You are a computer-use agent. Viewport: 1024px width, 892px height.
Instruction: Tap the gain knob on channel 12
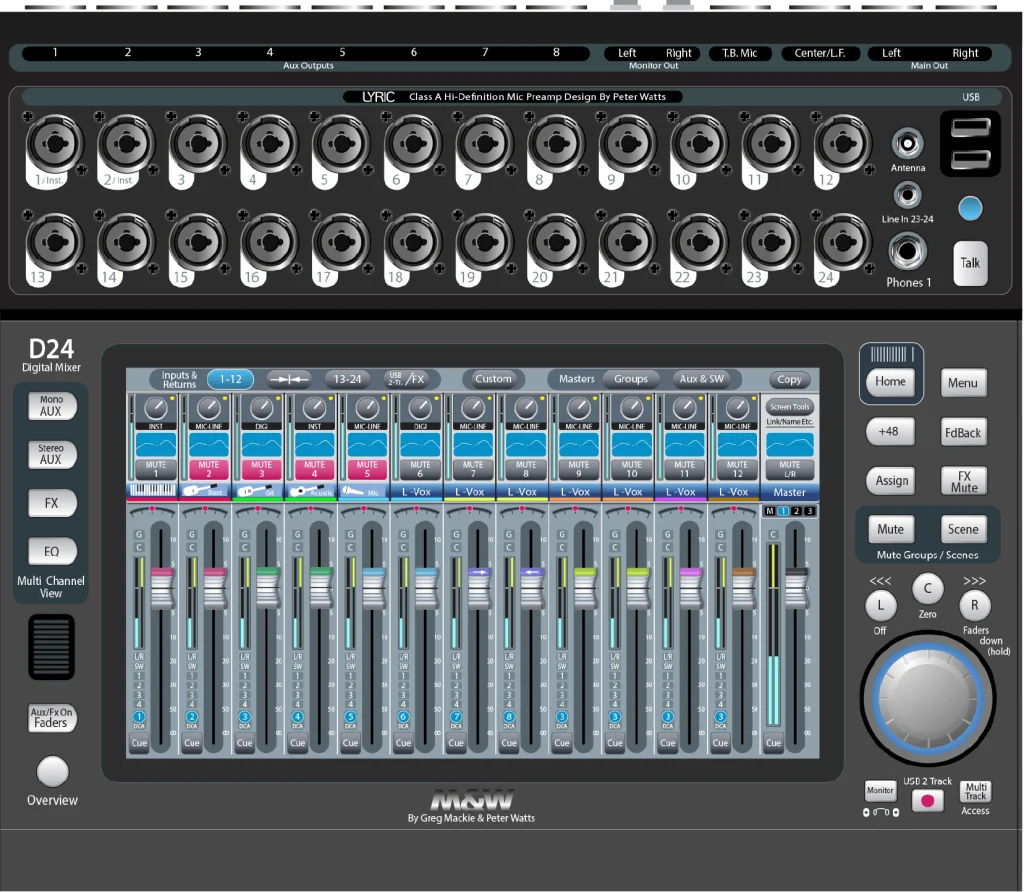click(738, 408)
